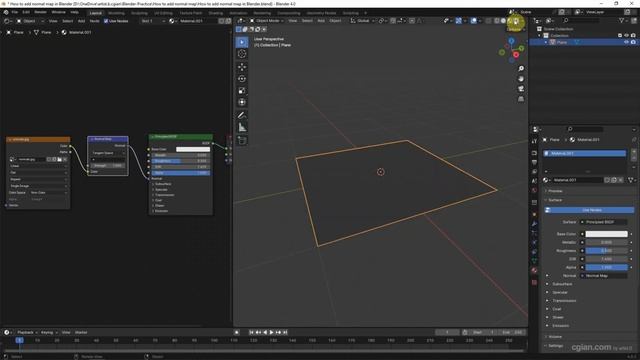Click the play animation button

[x=272, y=333]
